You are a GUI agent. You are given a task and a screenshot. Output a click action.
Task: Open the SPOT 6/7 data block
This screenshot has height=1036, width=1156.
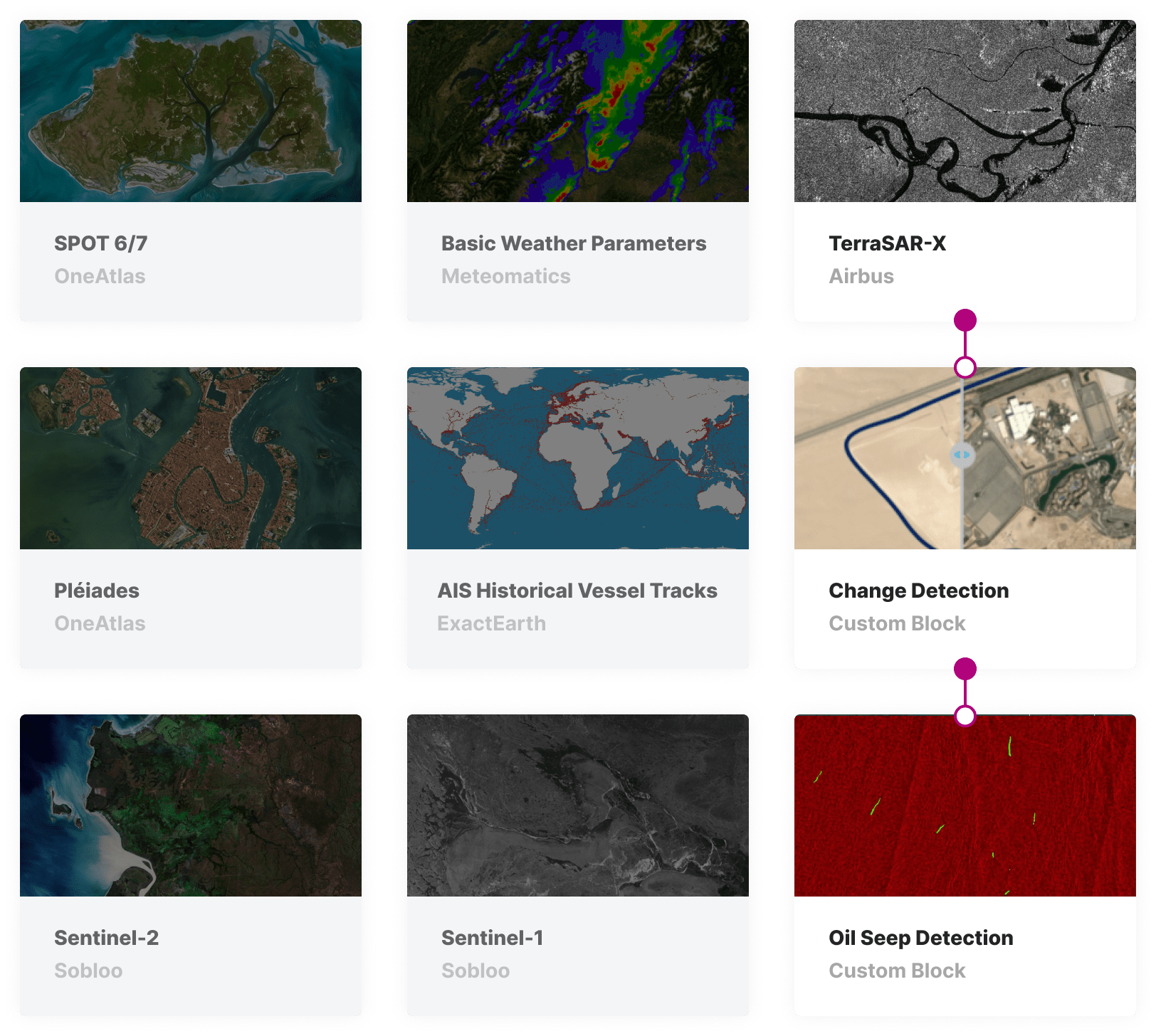coord(192,171)
